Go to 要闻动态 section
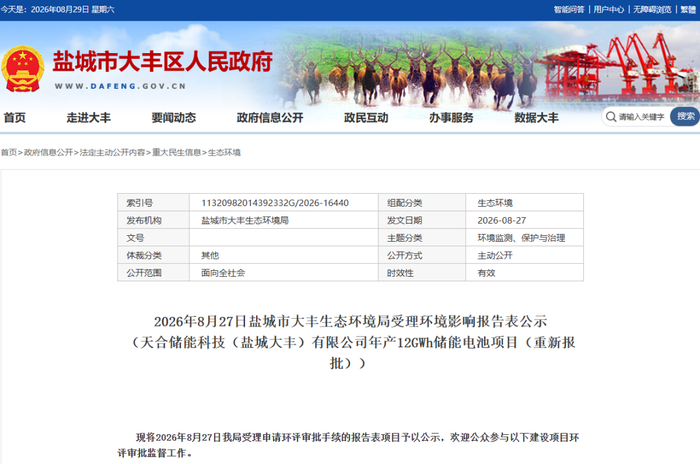 pos(174,117)
